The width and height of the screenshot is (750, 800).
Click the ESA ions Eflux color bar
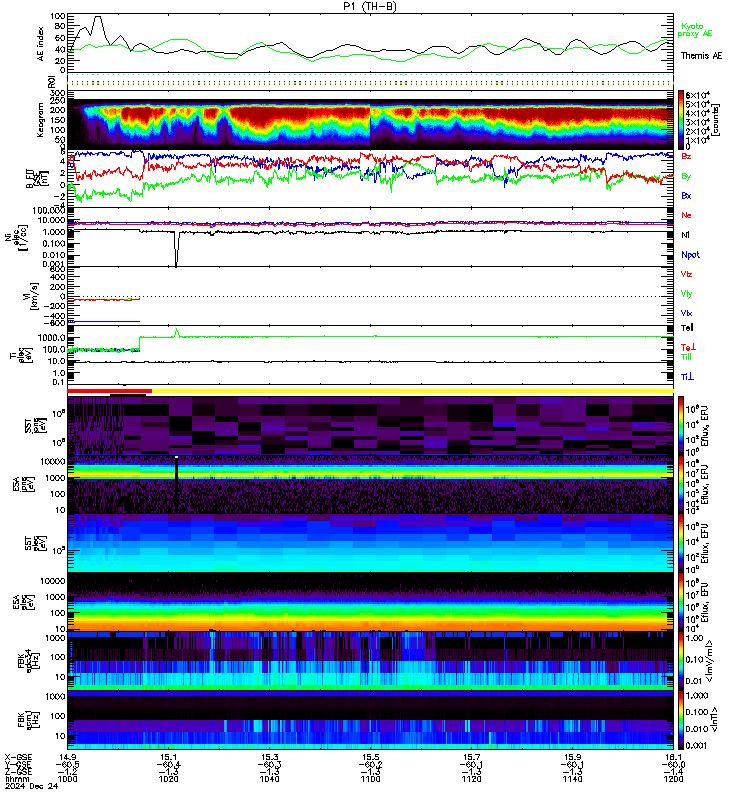pos(681,484)
